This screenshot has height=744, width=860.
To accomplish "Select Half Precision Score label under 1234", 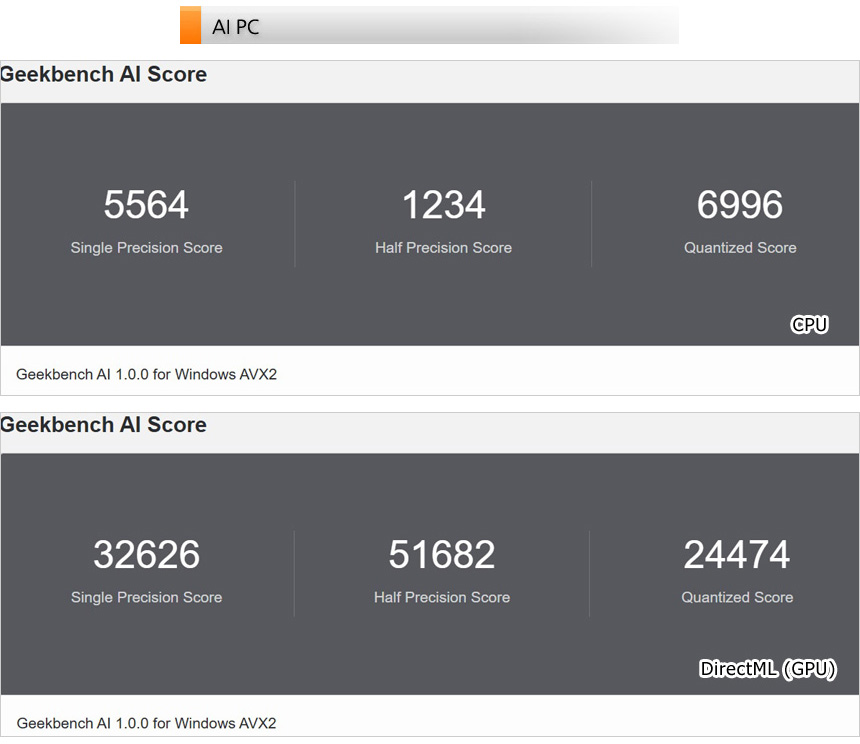I will coord(443,248).
